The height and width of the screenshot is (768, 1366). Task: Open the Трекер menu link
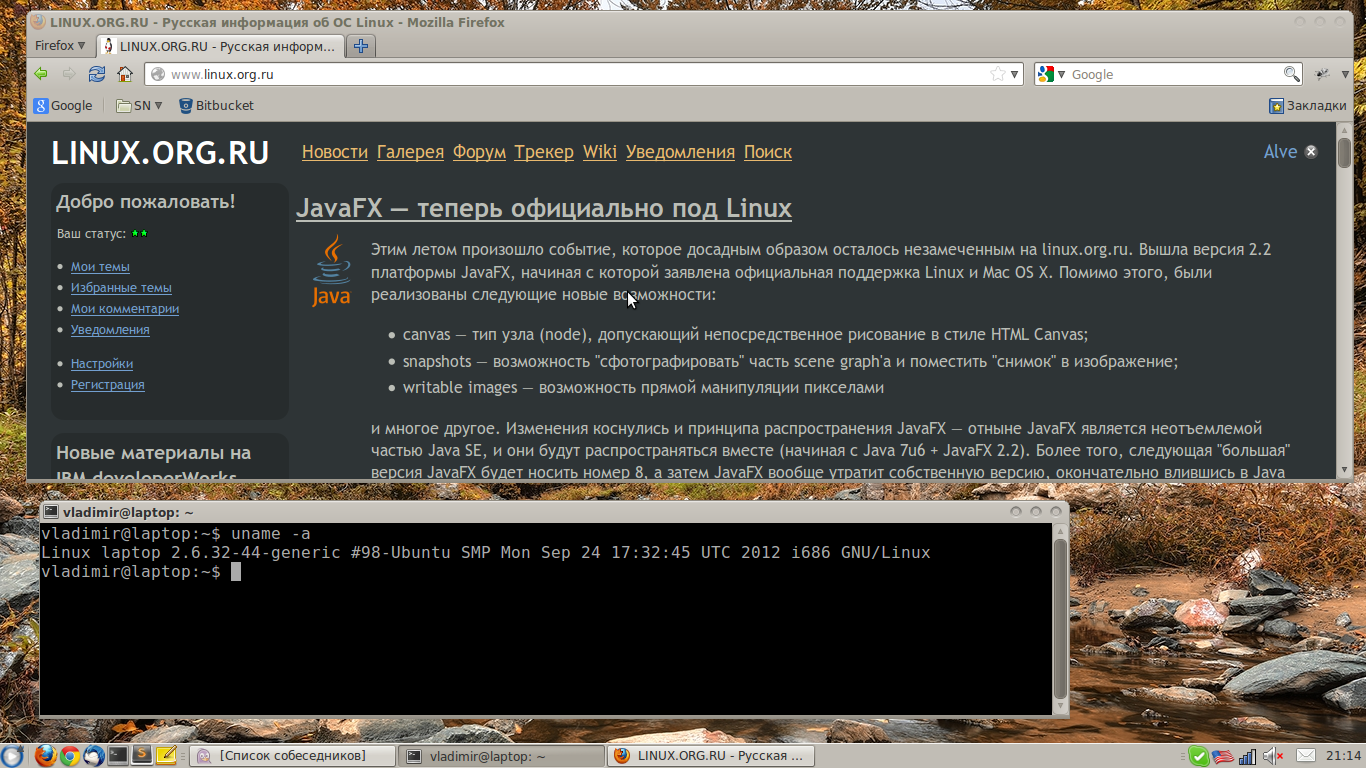tap(544, 152)
